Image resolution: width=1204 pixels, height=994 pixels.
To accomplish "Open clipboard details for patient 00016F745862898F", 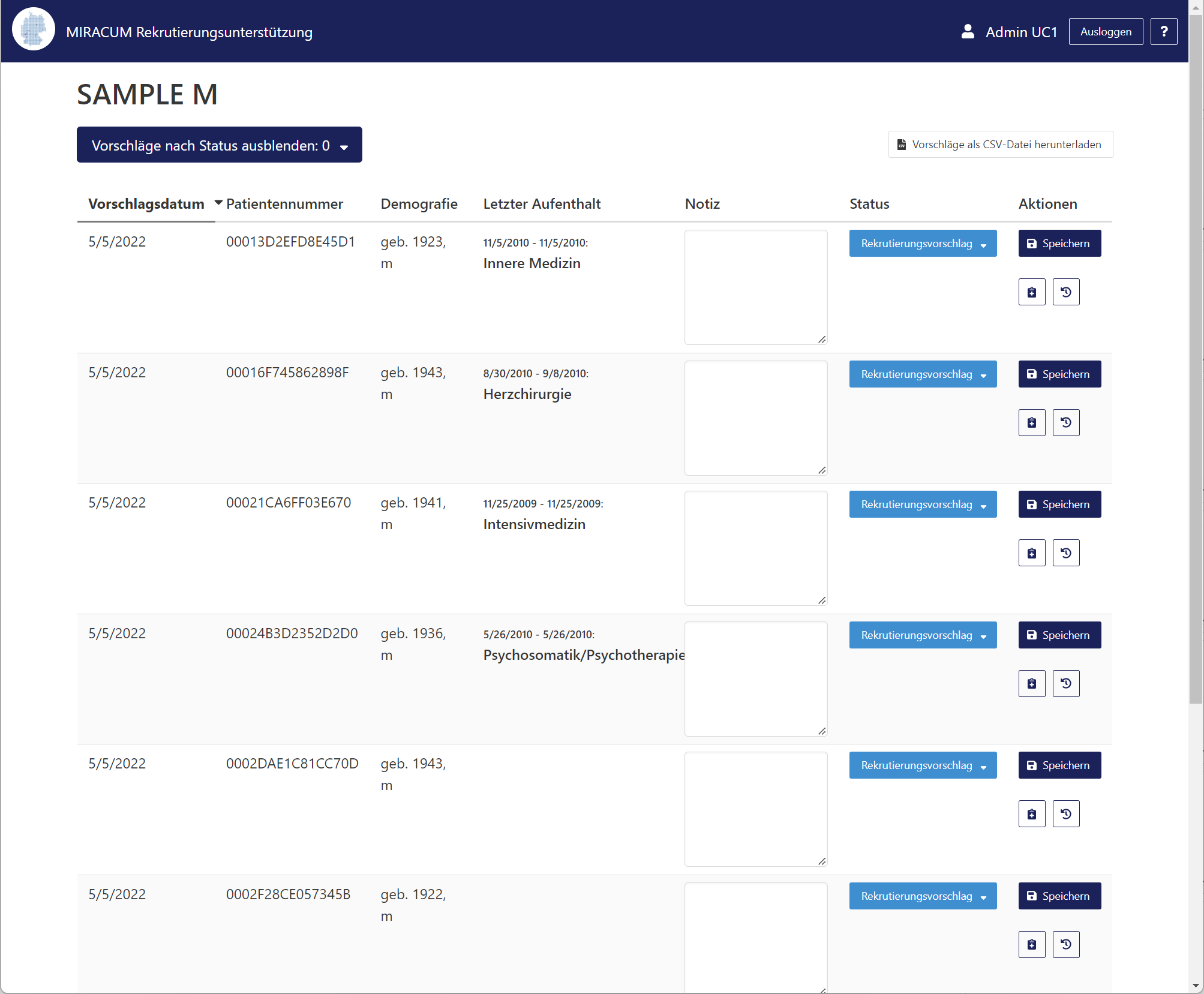I will pos(1032,423).
